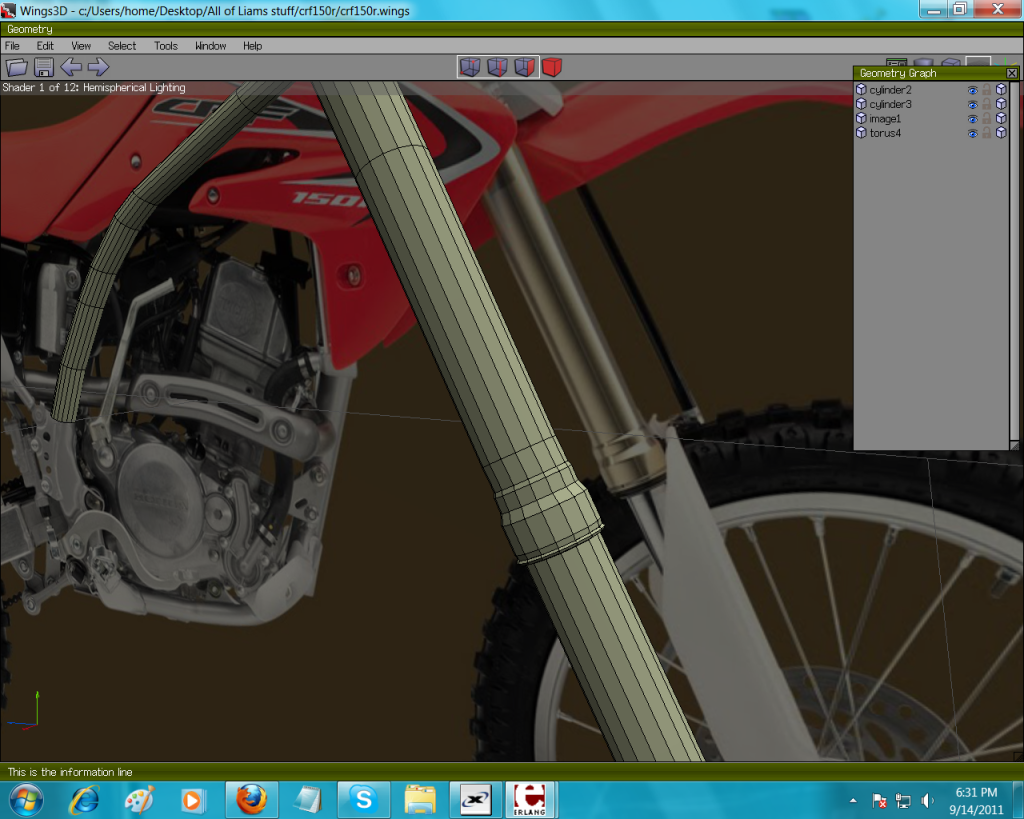Open the Select menu

coord(122,46)
